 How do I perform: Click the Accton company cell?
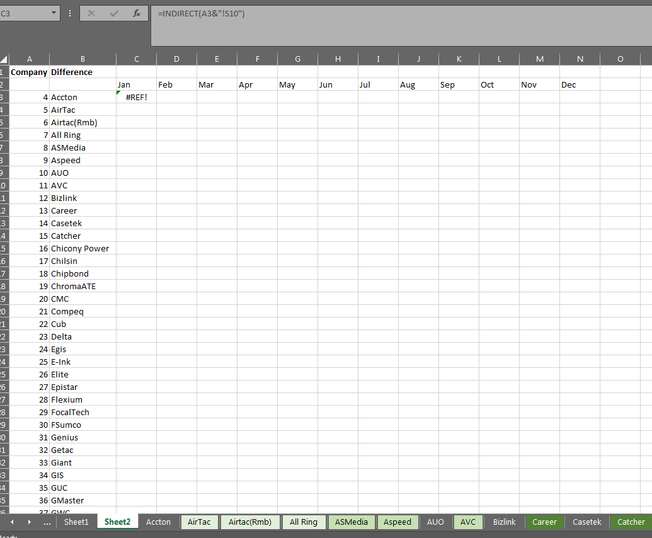click(x=83, y=97)
